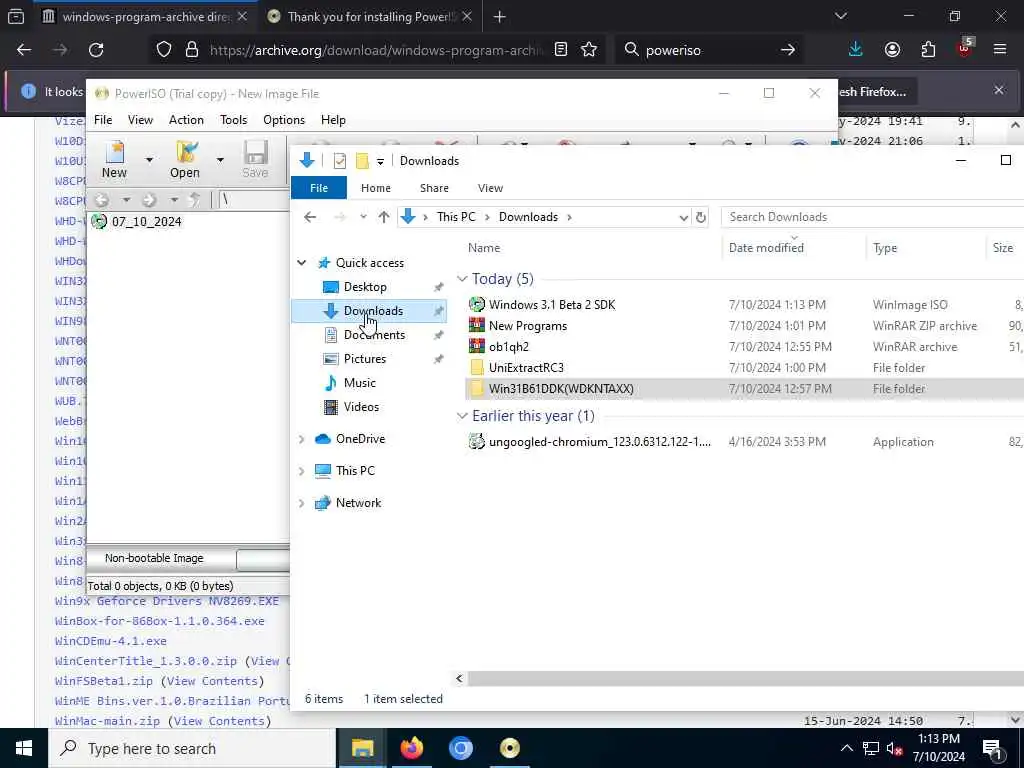Select Documents in Quick access
Viewport: 1024px width, 768px height.
374,335
